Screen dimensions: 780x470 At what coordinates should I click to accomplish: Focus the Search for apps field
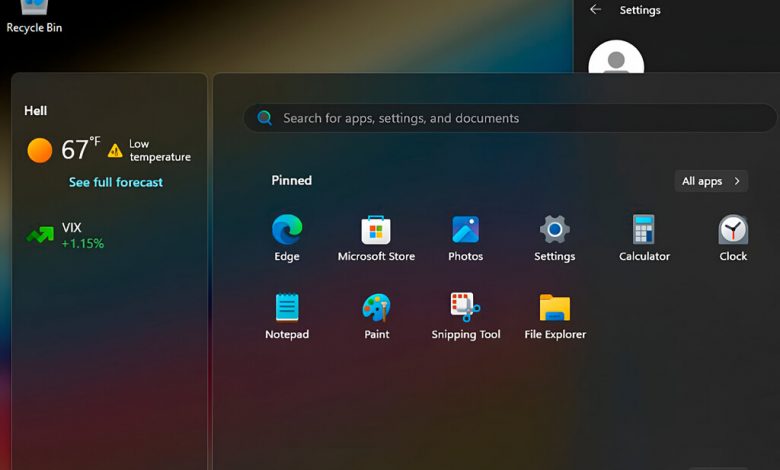point(510,118)
